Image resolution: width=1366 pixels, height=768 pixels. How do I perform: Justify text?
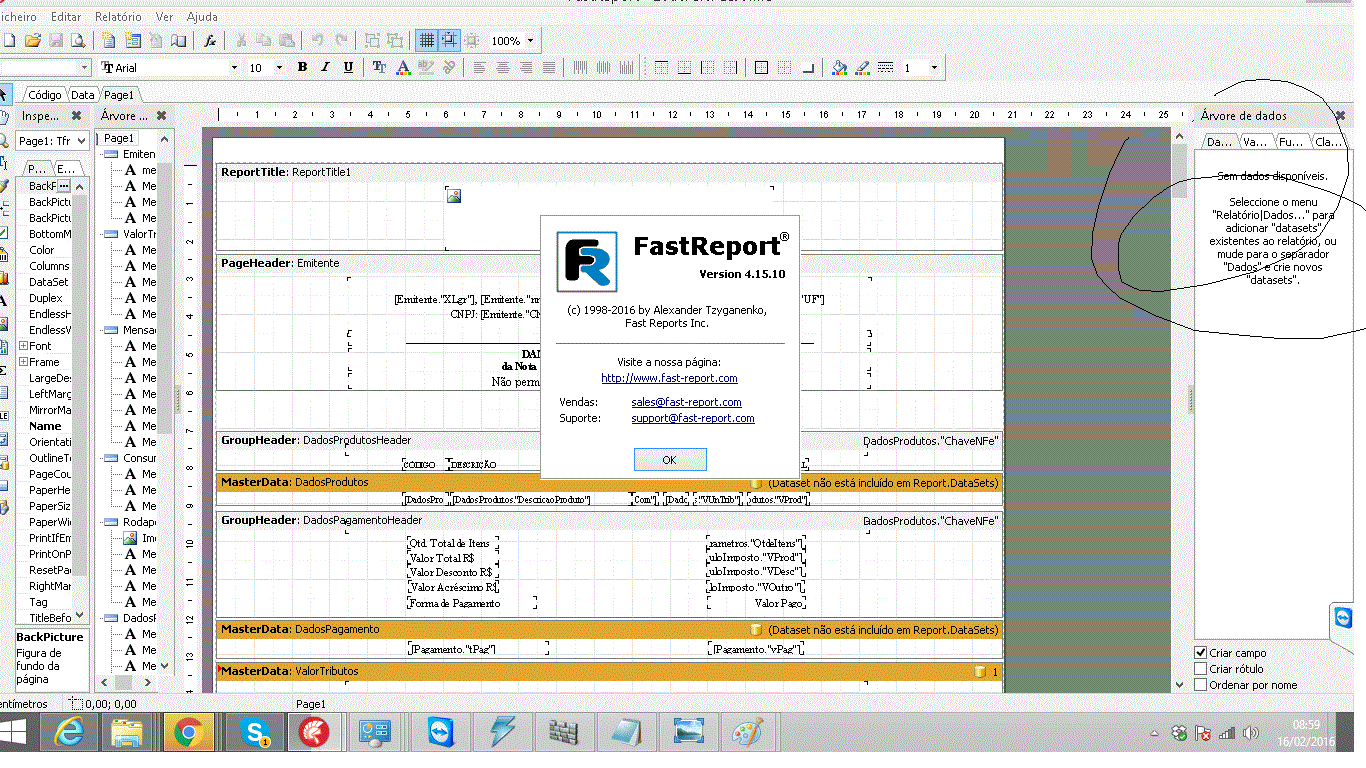[549, 67]
